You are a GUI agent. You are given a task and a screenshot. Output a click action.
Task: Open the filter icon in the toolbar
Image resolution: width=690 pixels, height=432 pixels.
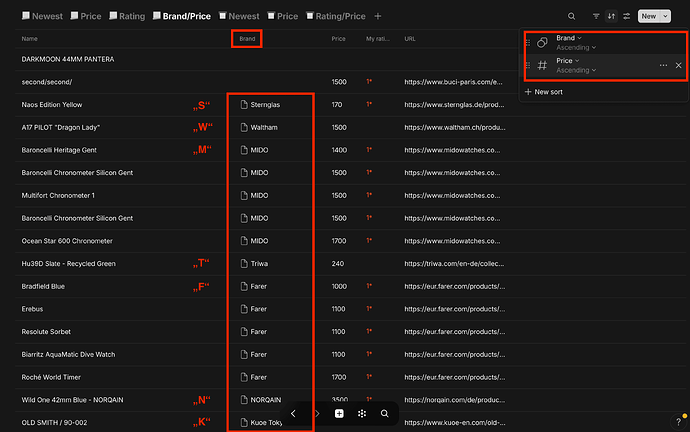point(596,16)
